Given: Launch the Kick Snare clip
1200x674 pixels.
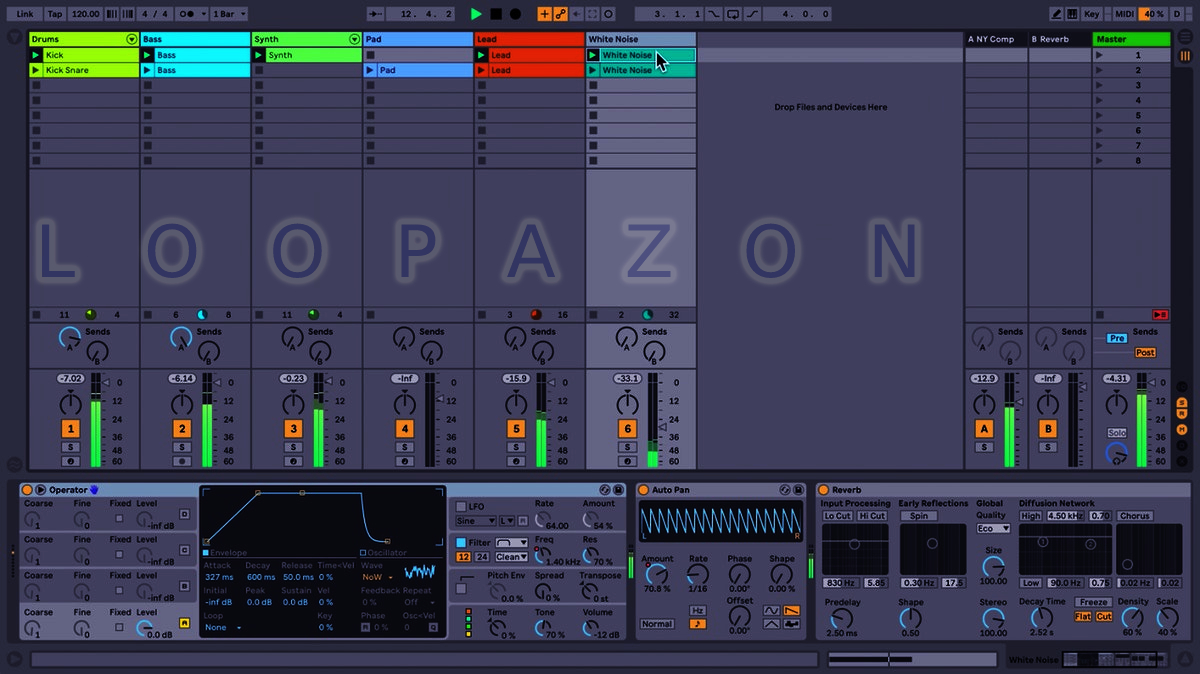Looking at the screenshot, I should (x=37, y=70).
